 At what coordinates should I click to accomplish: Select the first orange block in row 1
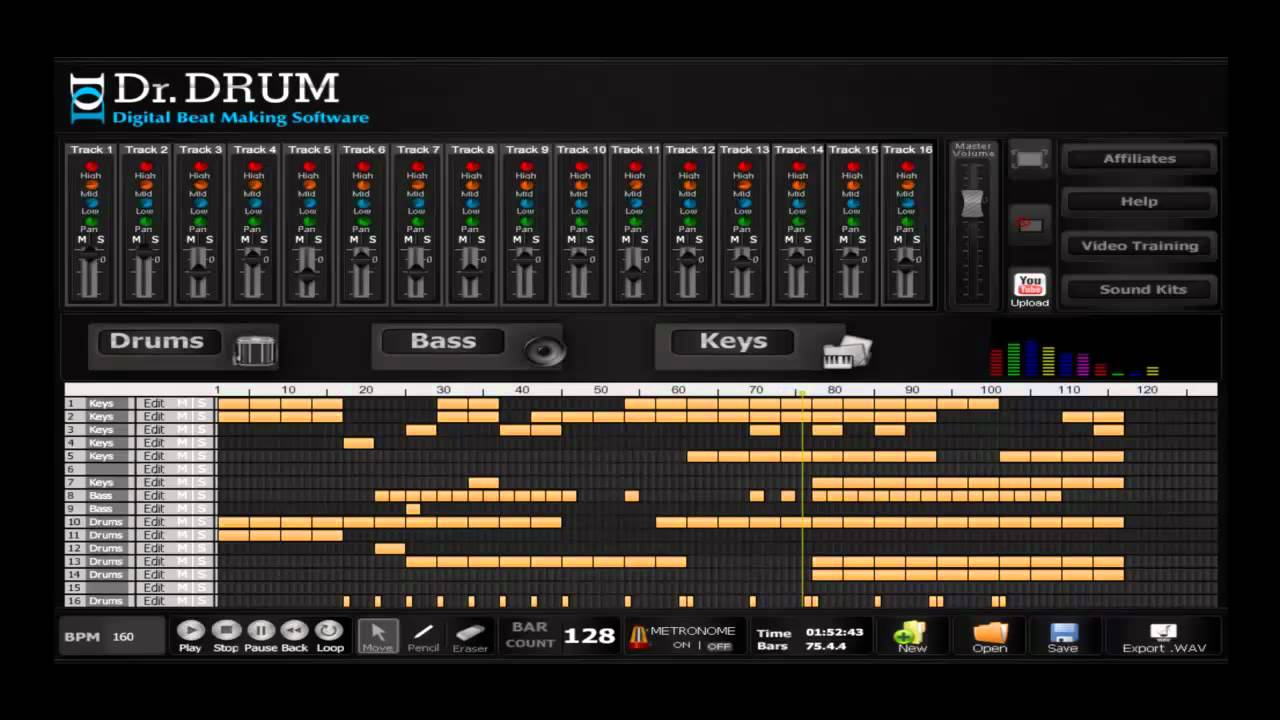[x=234, y=403]
